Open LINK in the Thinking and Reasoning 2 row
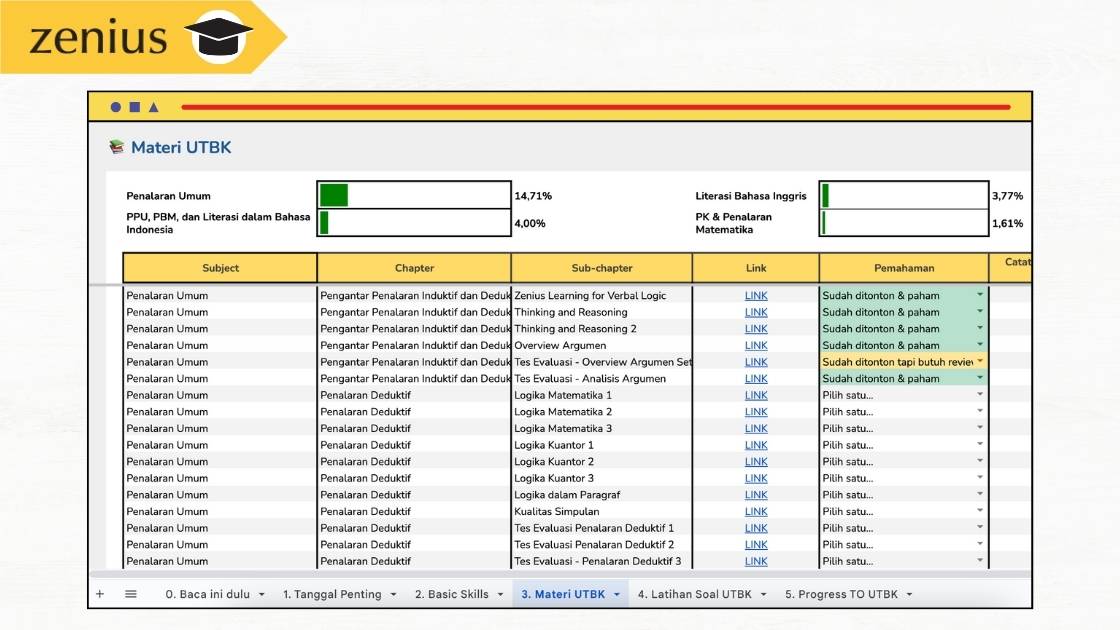The width and height of the screenshot is (1120, 630). (x=756, y=329)
